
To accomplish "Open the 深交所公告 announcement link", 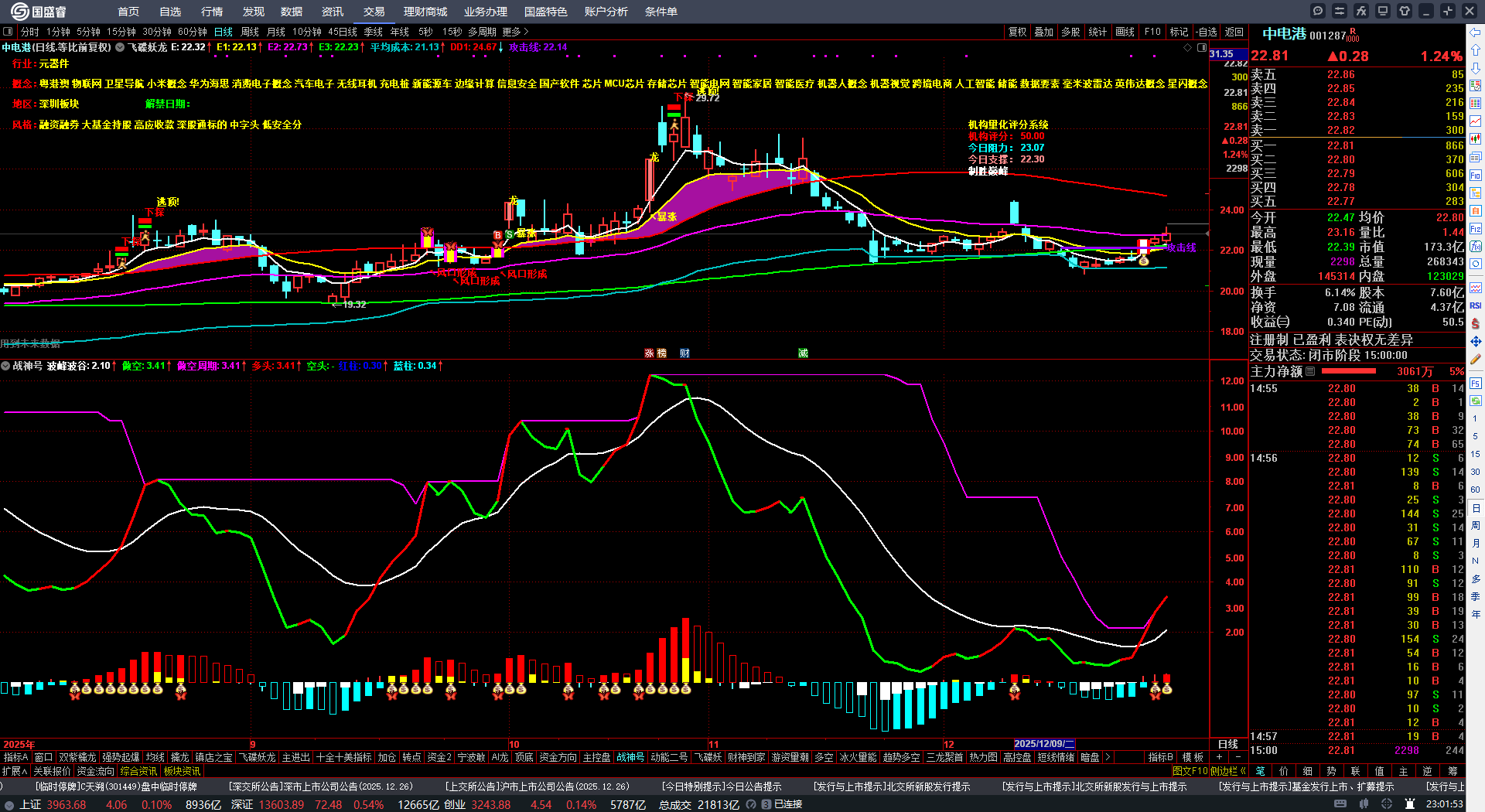I will pos(320,786).
